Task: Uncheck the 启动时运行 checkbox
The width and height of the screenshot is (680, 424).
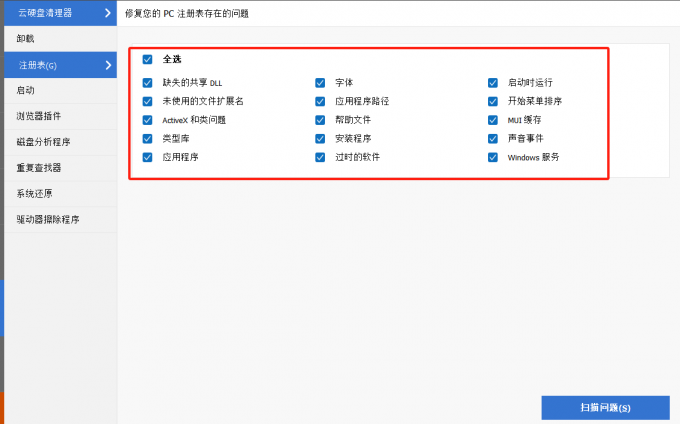Action: coord(493,82)
